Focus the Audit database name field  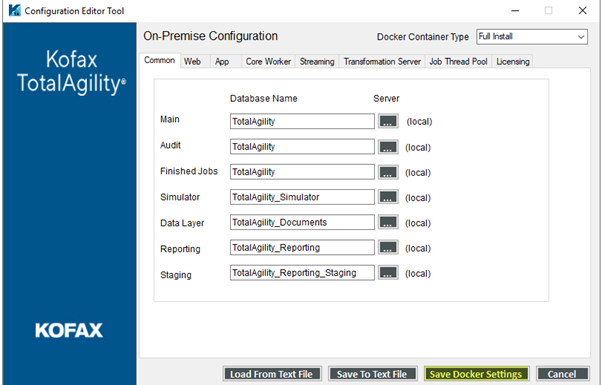[302, 147]
